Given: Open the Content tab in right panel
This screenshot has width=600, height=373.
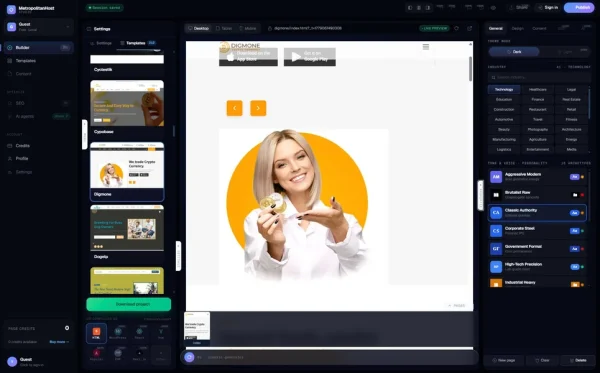Looking at the screenshot, I should (x=539, y=28).
